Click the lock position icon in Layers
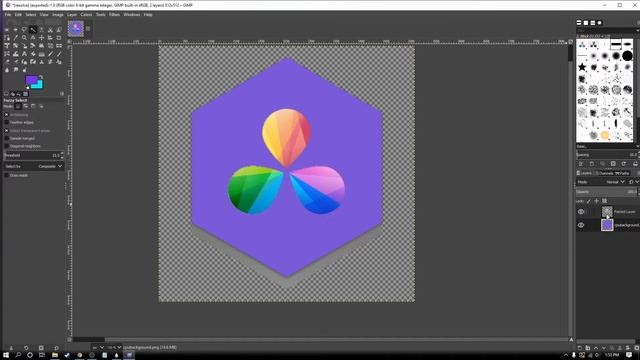 point(596,201)
